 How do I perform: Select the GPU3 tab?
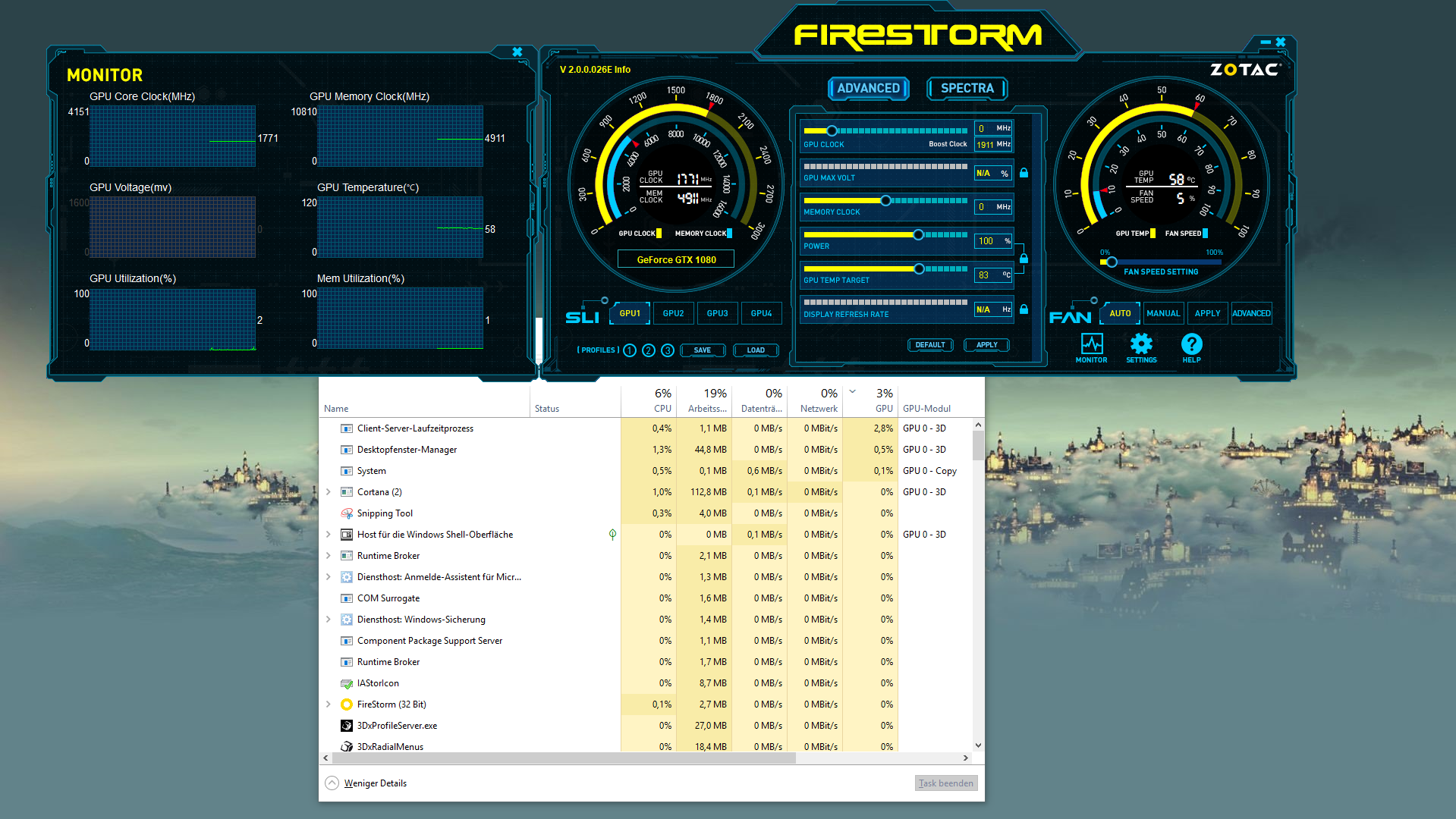tap(717, 313)
